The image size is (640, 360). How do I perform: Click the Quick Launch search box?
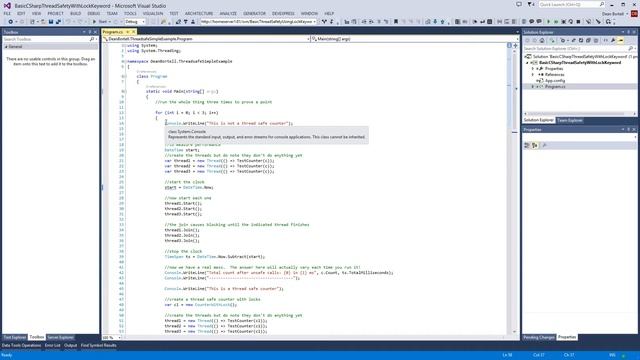coord(572,4)
